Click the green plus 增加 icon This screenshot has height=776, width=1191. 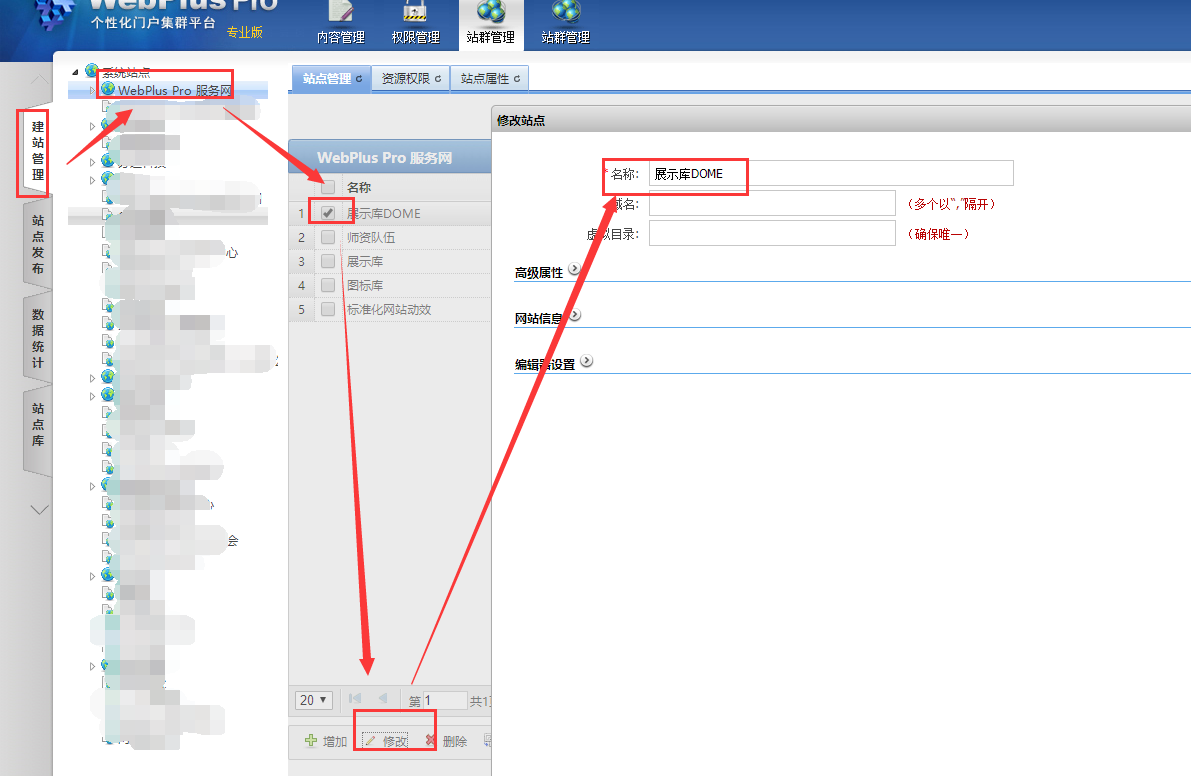coord(311,741)
